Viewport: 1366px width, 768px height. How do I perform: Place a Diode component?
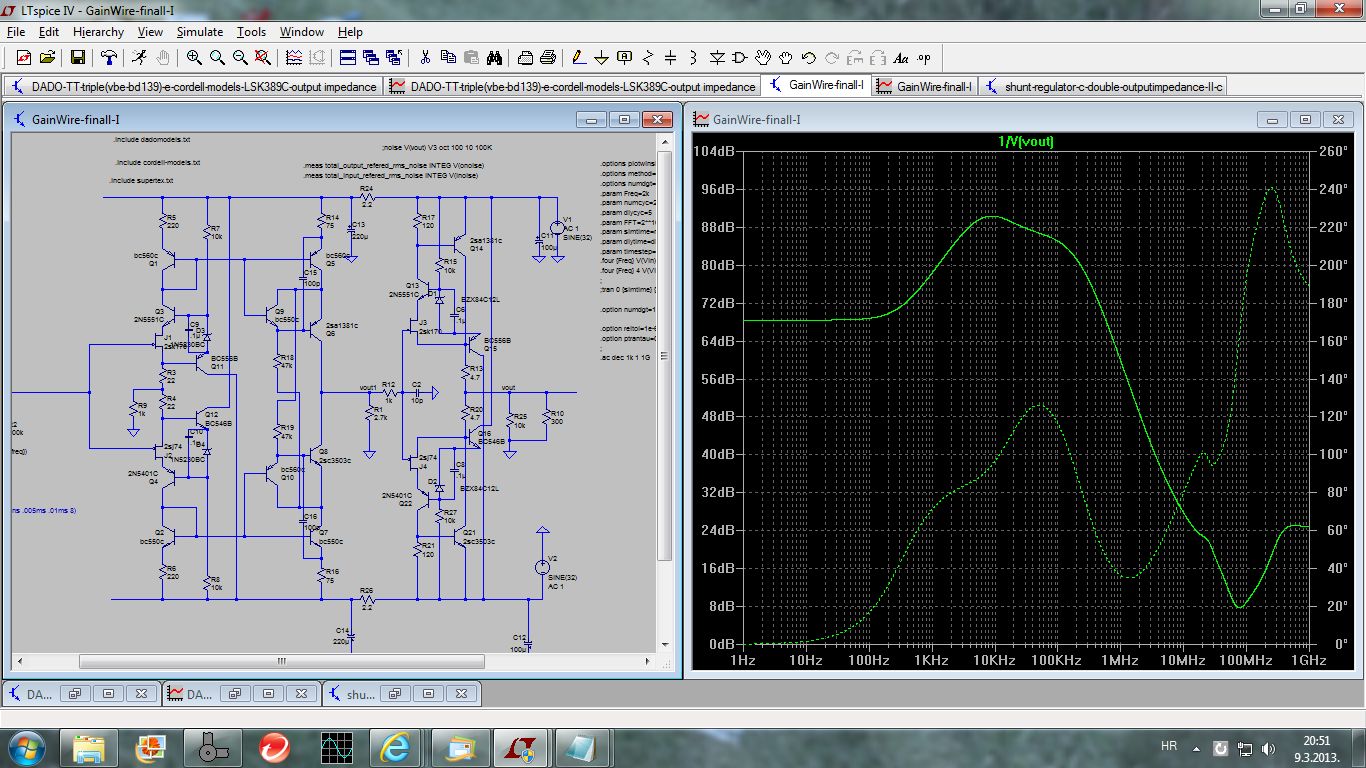click(717, 58)
